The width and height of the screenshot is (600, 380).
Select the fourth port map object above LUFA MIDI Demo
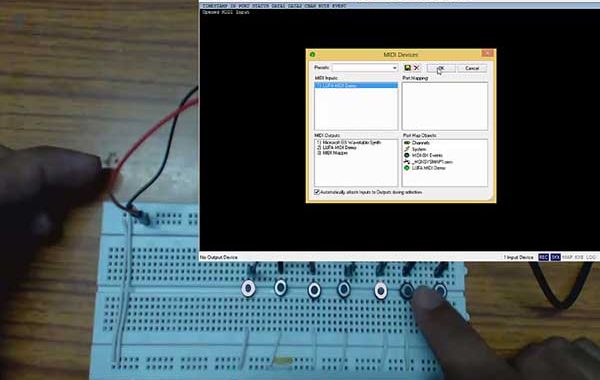(429, 161)
